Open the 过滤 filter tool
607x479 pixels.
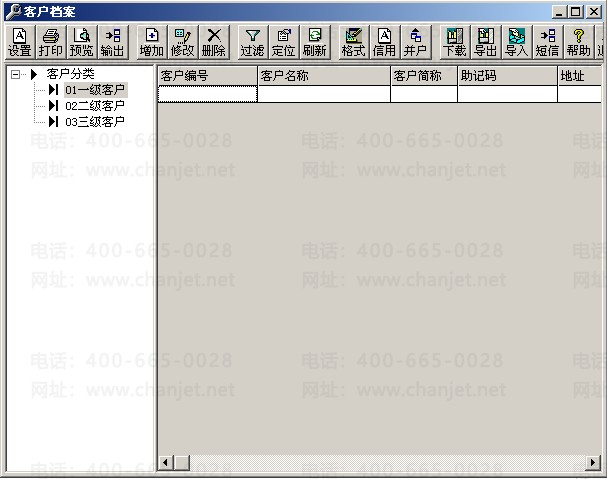[x=252, y=43]
